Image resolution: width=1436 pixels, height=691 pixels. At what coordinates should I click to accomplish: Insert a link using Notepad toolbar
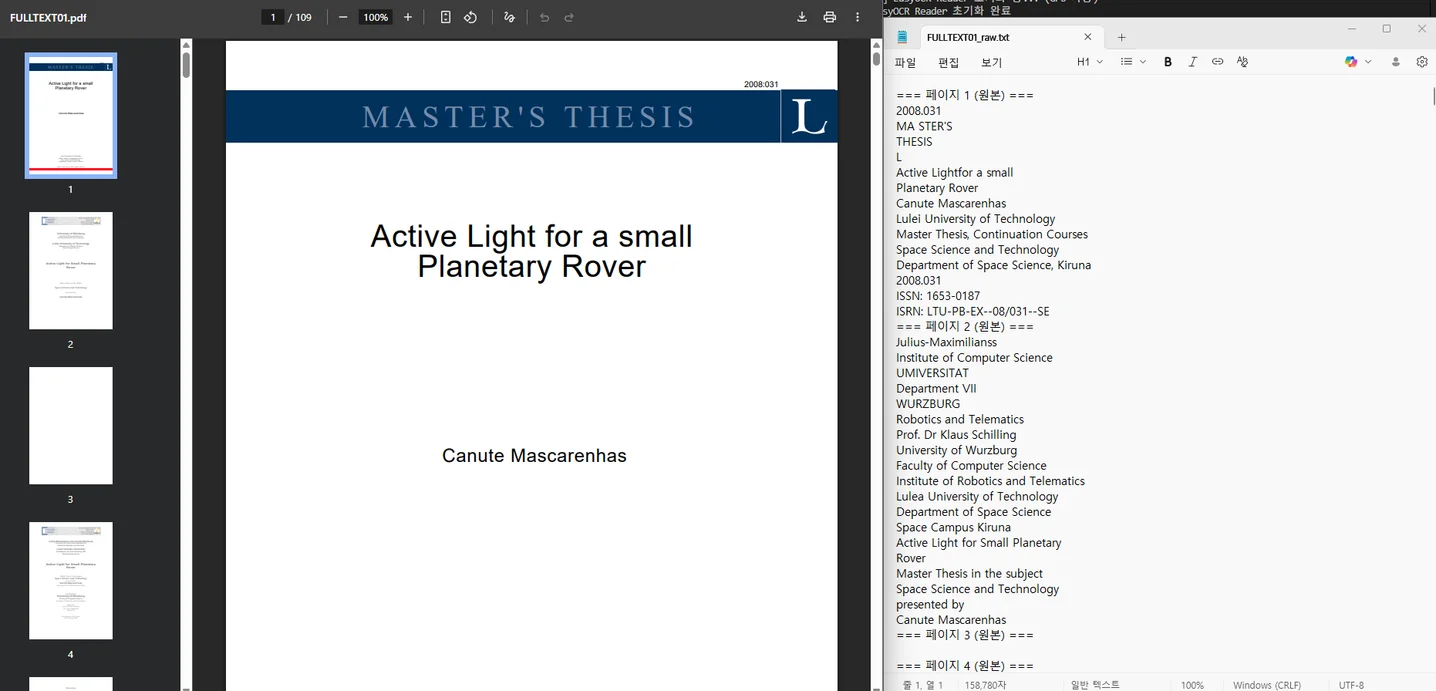point(1217,62)
